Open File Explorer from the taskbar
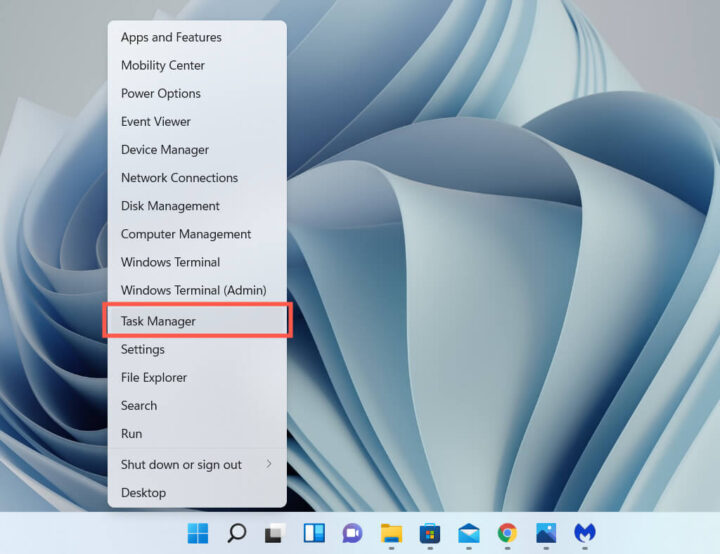The image size is (720, 554). tap(391, 533)
